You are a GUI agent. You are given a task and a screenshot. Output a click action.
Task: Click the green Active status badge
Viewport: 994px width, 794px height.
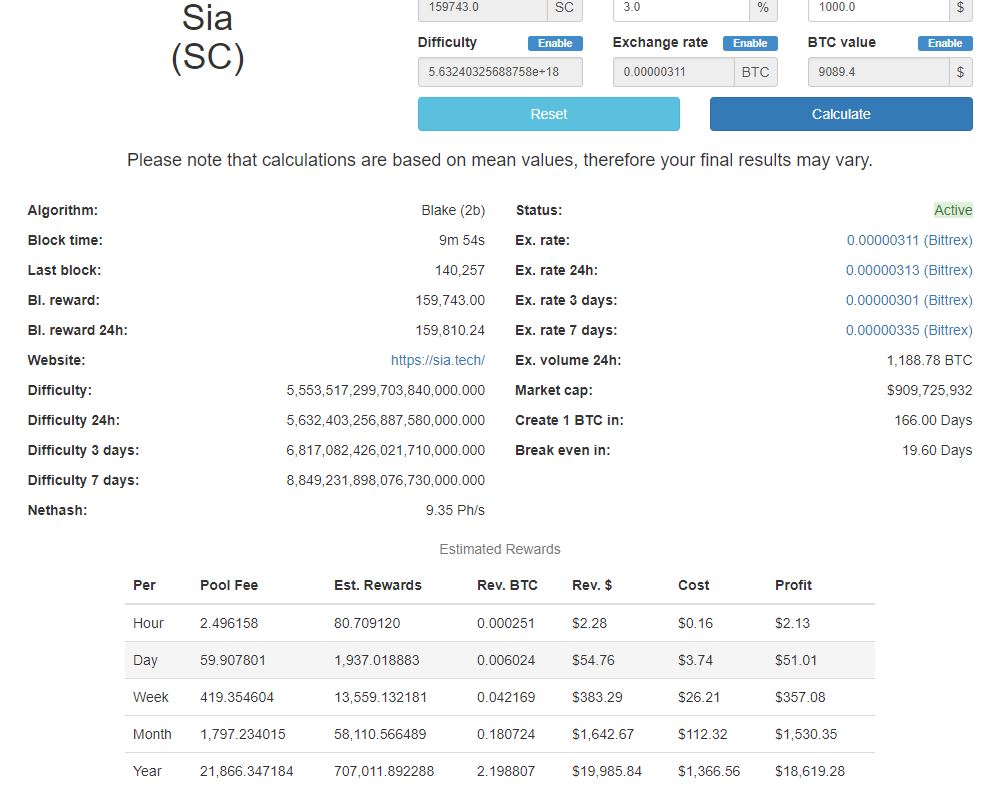coord(953,210)
